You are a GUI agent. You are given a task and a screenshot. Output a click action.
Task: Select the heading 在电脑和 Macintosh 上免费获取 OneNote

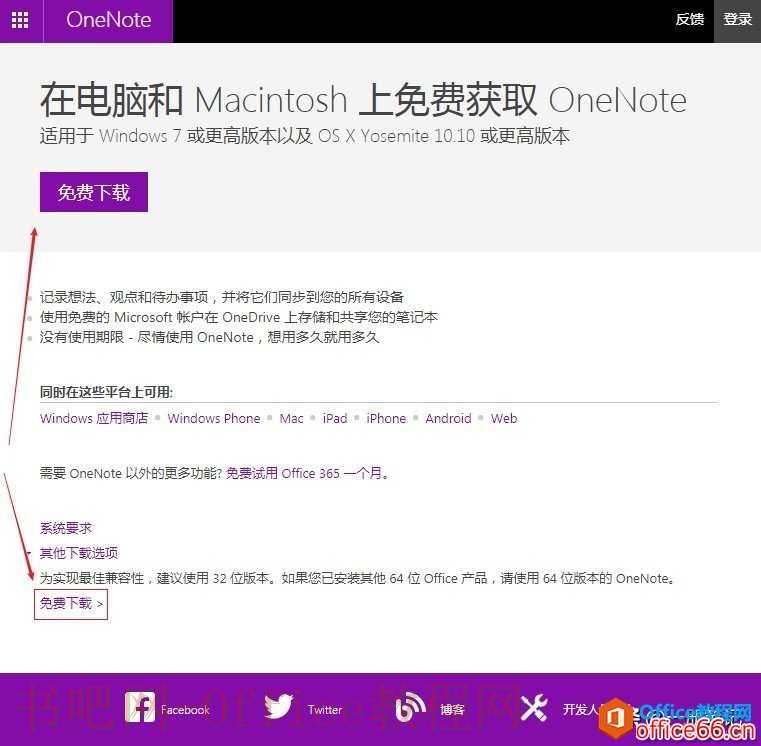pos(363,100)
